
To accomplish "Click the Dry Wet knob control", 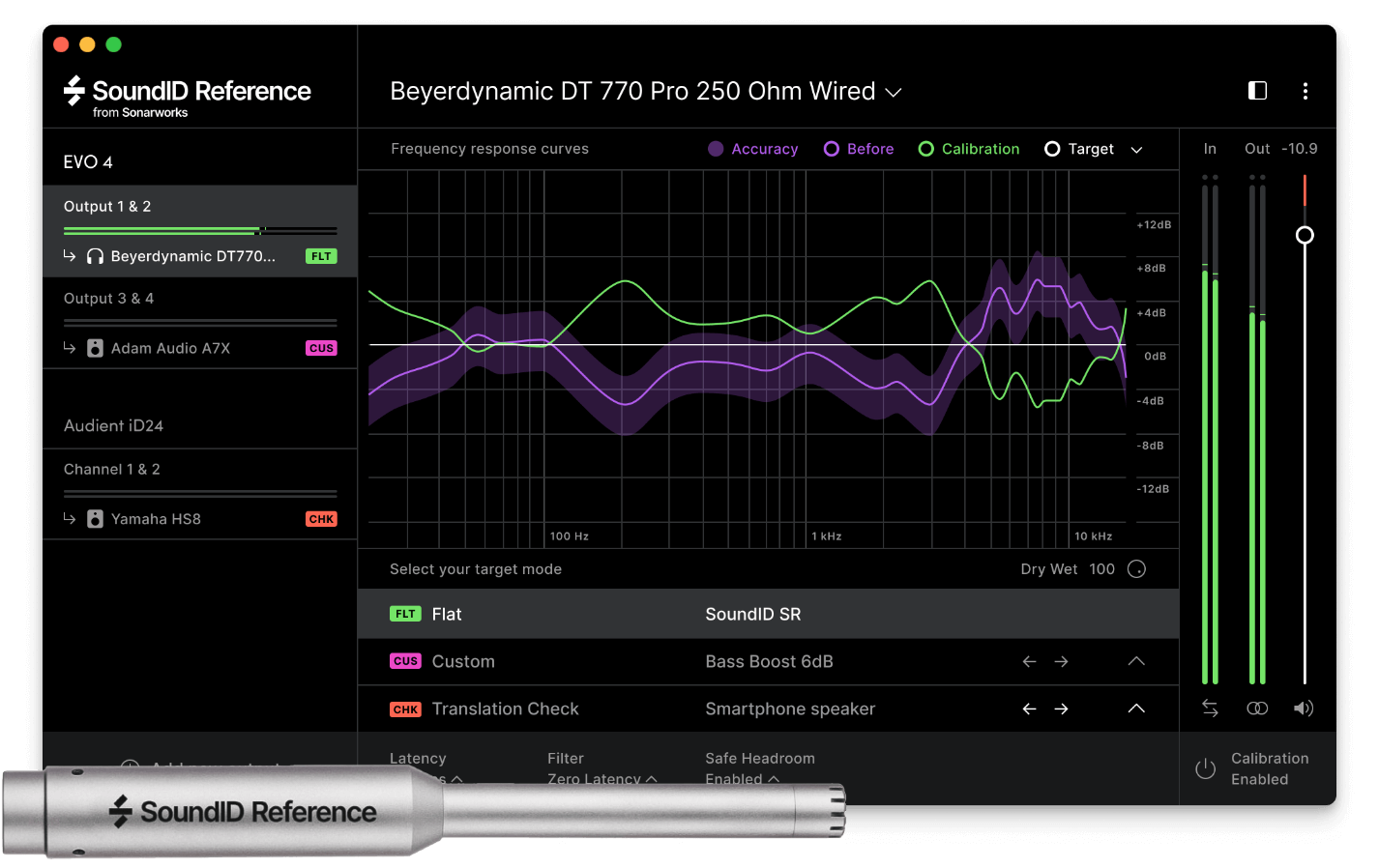I will [1136, 568].
